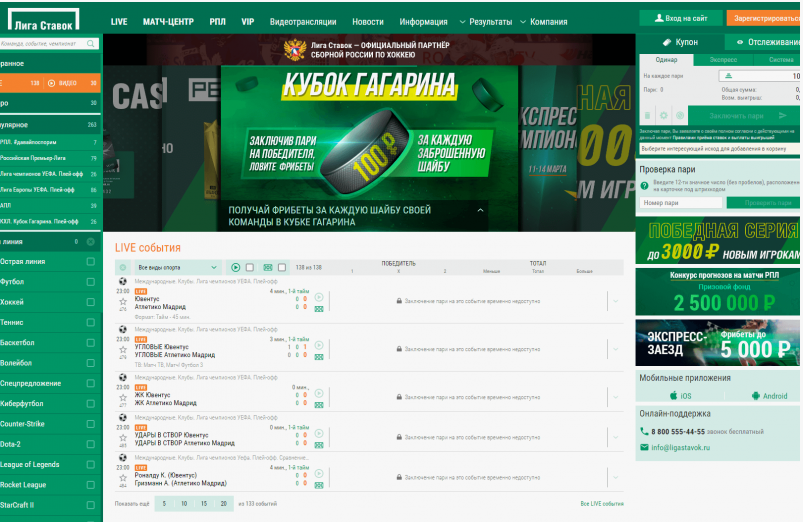Open pitch tracker for Роналду К. event
Screen dimensions: 803x522
coord(319,485)
